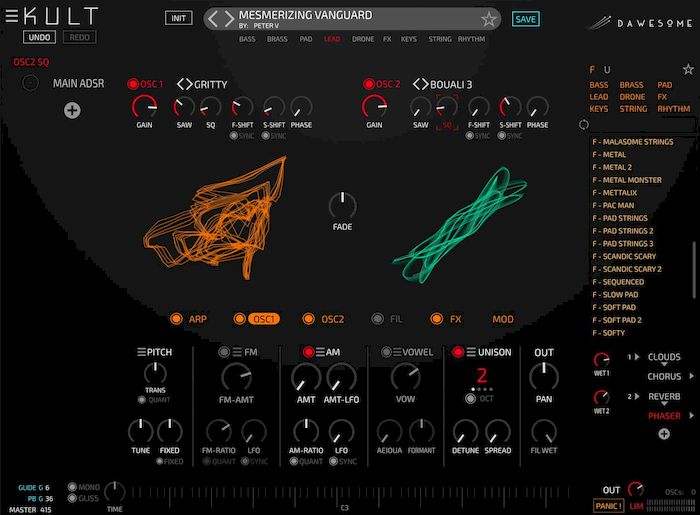Image resolution: width=700 pixels, height=515 pixels.
Task: Open the AM section menu icon
Action: (320, 352)
